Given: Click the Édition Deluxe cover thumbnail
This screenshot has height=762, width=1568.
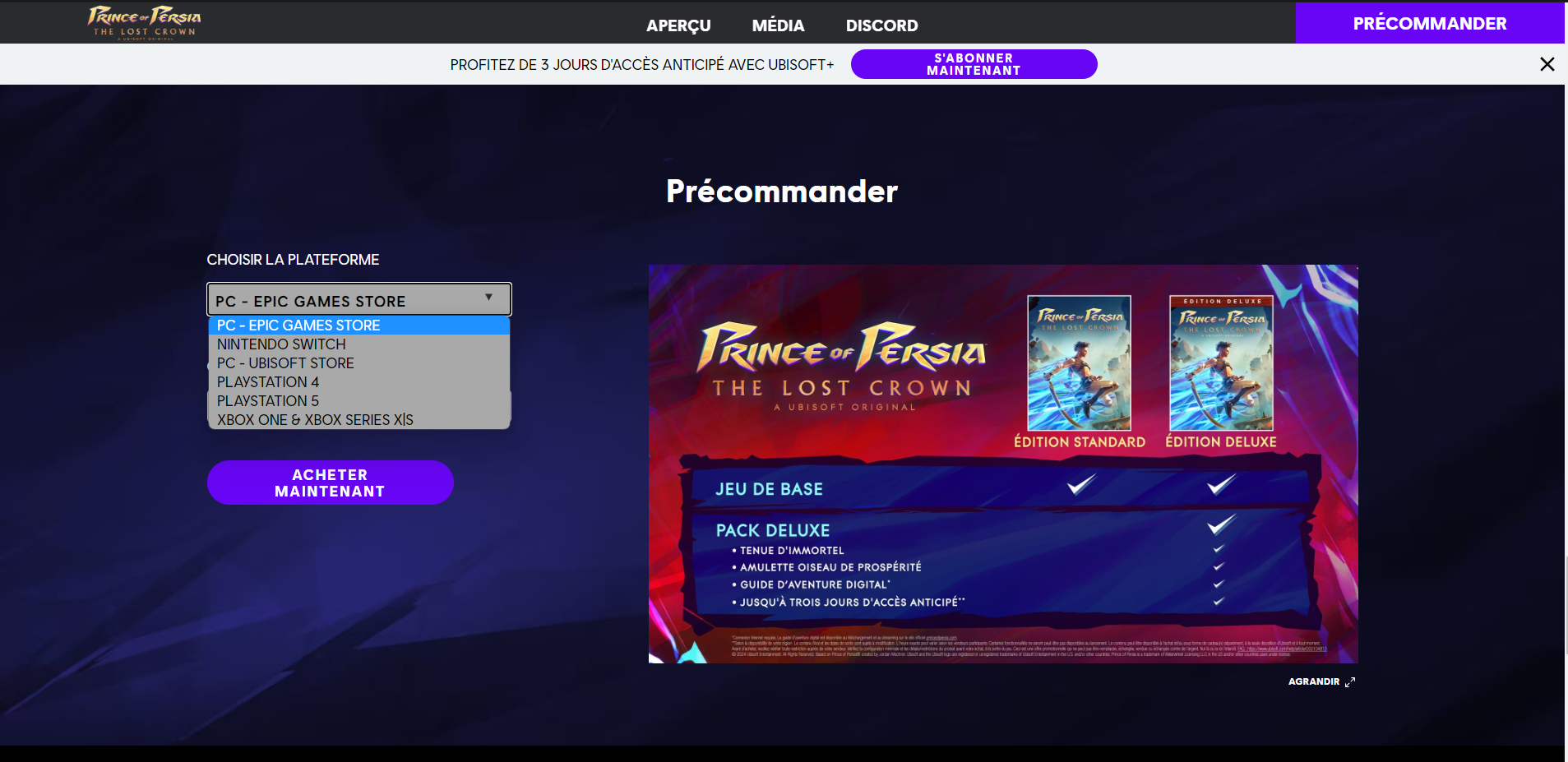Looking at the screenshot, I should (x=1221, y=363).
